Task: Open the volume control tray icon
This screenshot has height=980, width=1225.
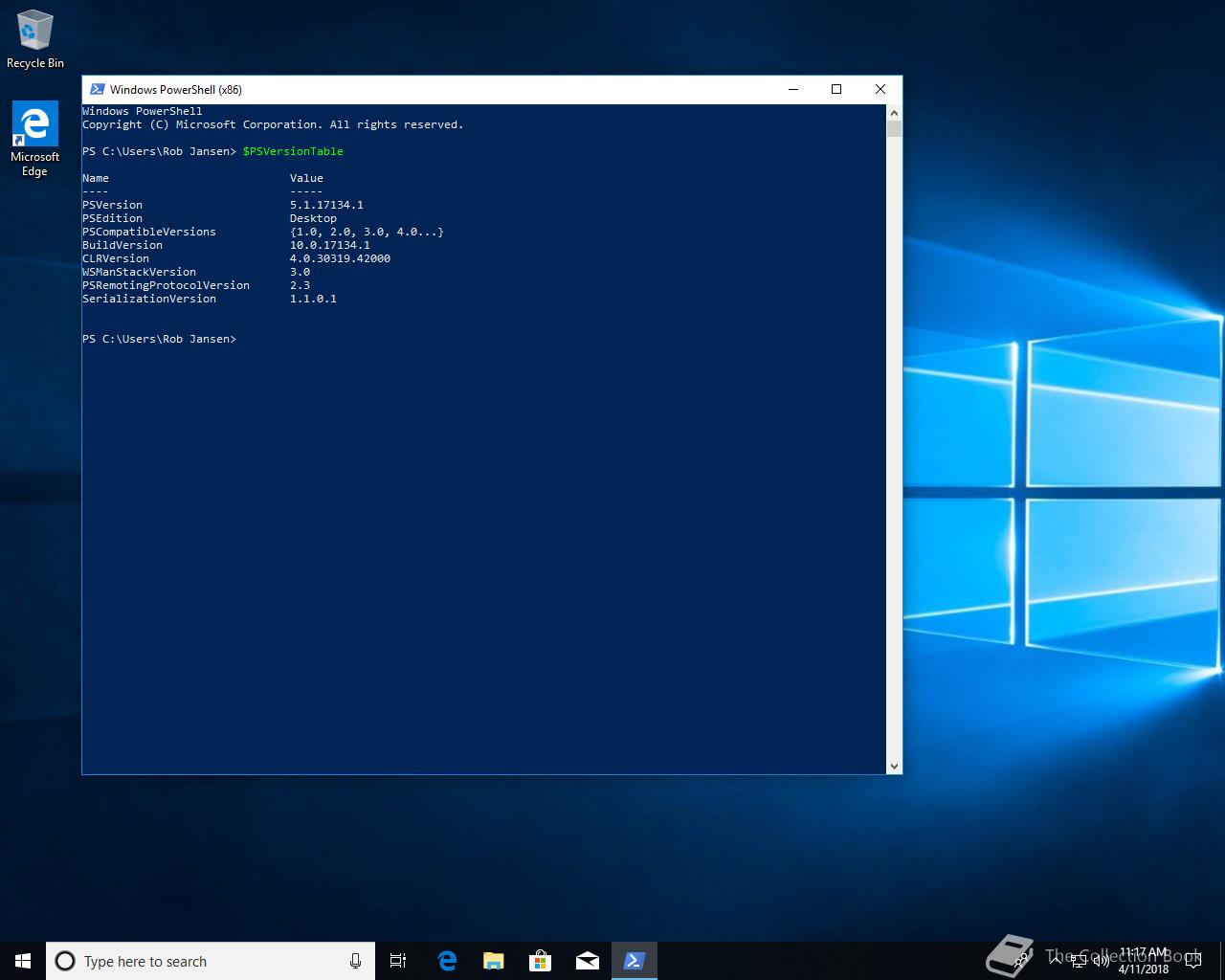Action: [x=1102, y=961]
